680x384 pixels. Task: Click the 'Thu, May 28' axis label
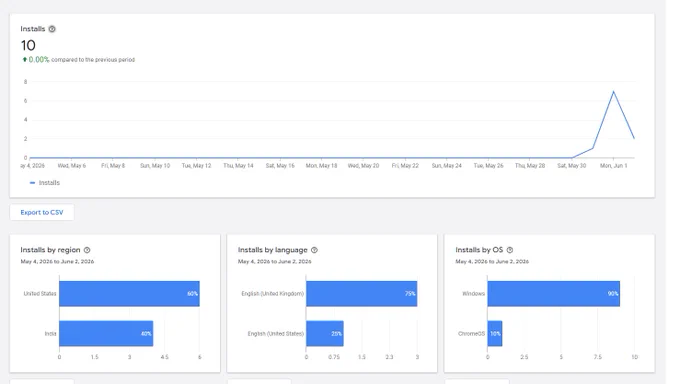coord(530,166)
